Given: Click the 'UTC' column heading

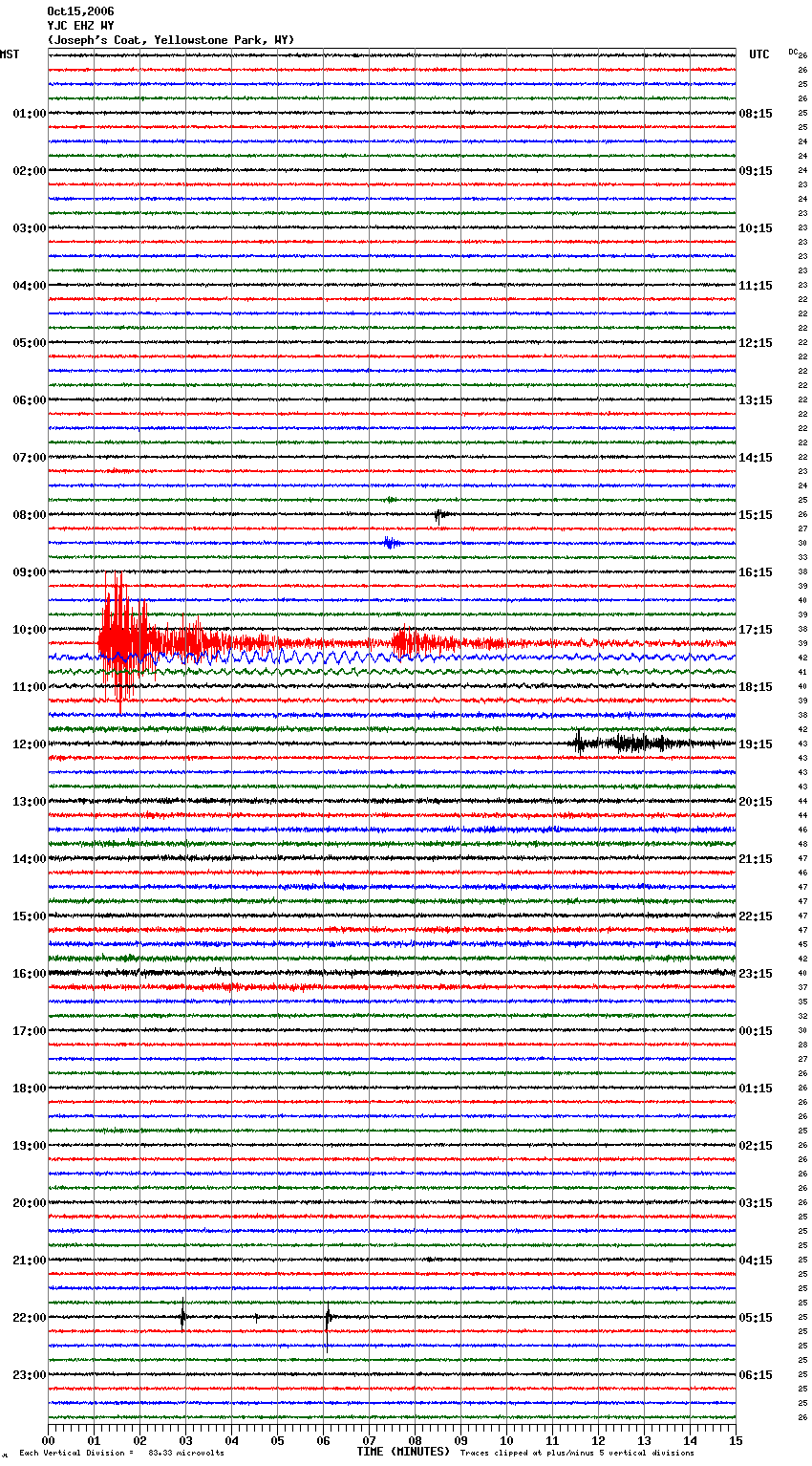Looking at the screenshot, I should click(x=759, y=54).
